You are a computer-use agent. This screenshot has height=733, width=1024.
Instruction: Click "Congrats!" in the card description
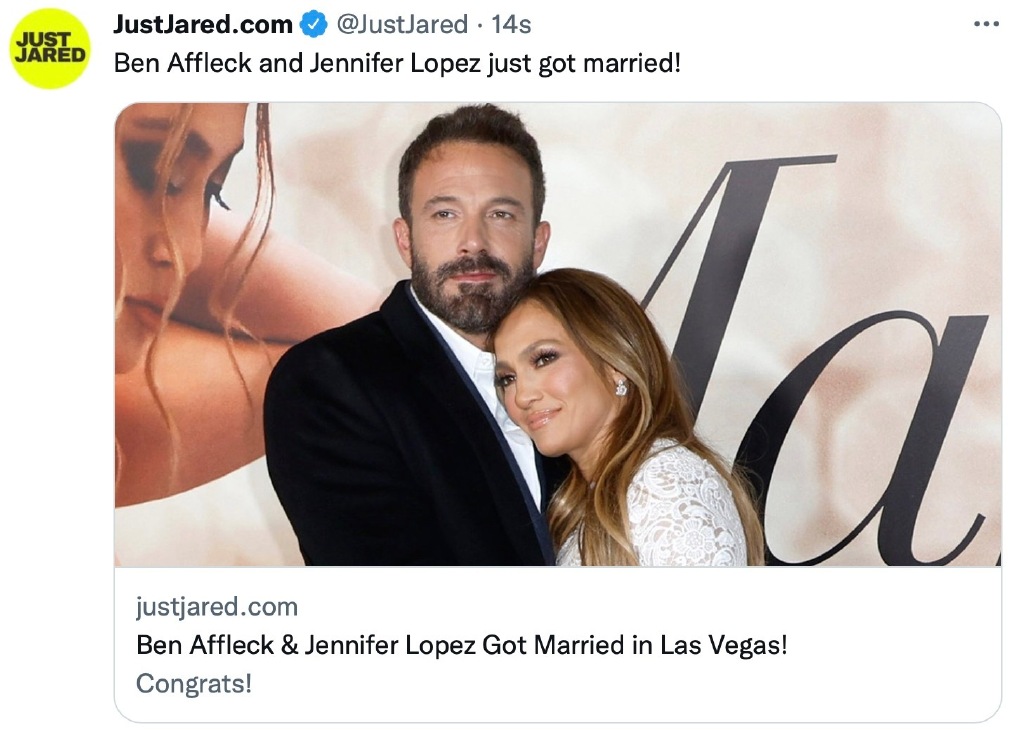(x=194, y=684)
